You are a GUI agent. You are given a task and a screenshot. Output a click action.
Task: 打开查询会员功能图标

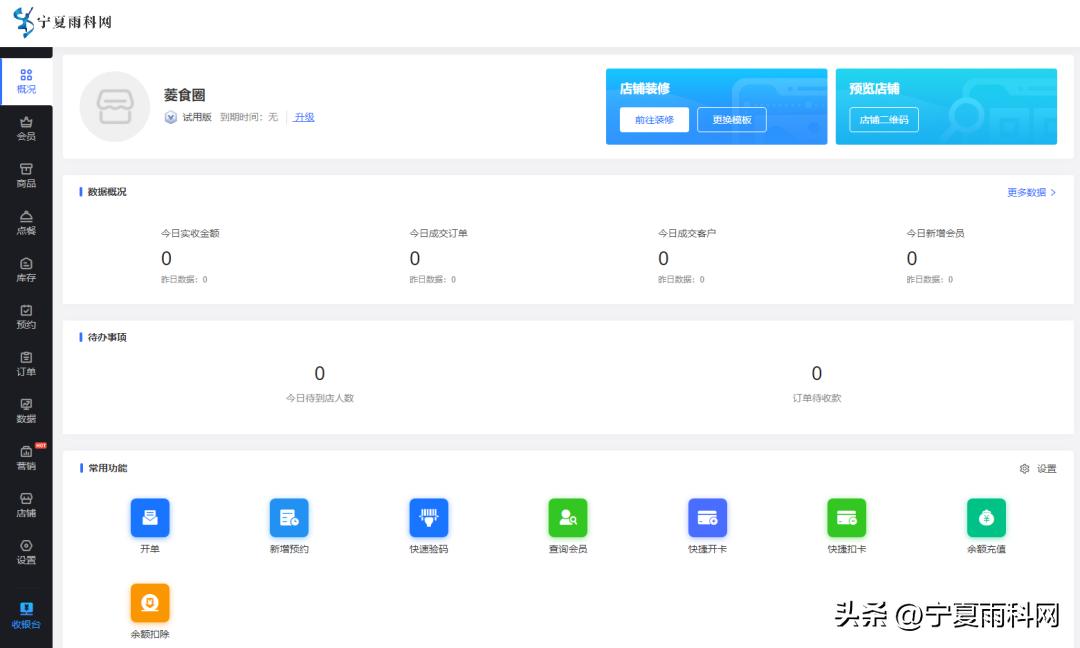pos(568,517)
